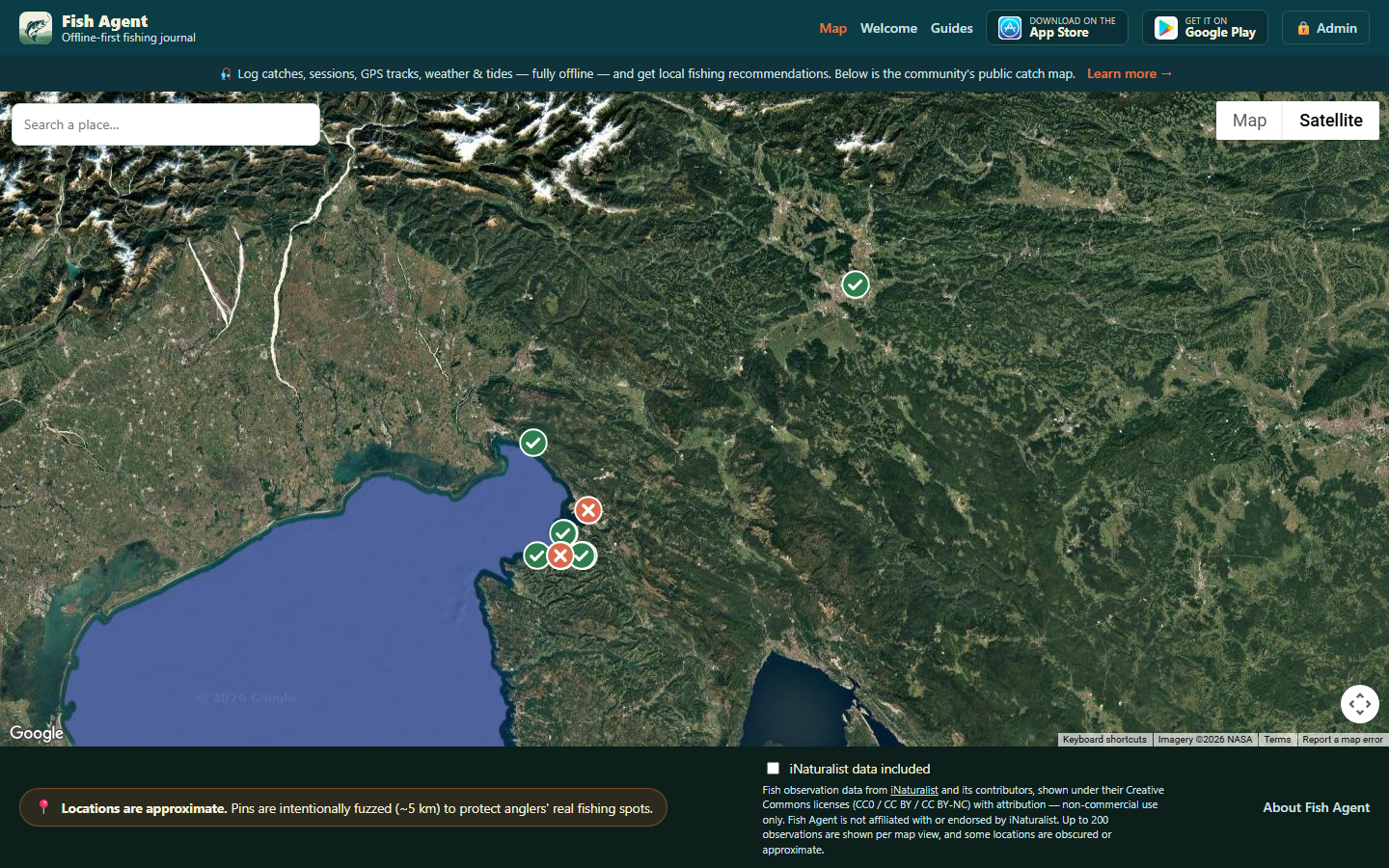The height and width of the screenshot is (868, 1389).
Task: Toggle the iNaturalist data included checkbox
Action: tap(773, 769)
